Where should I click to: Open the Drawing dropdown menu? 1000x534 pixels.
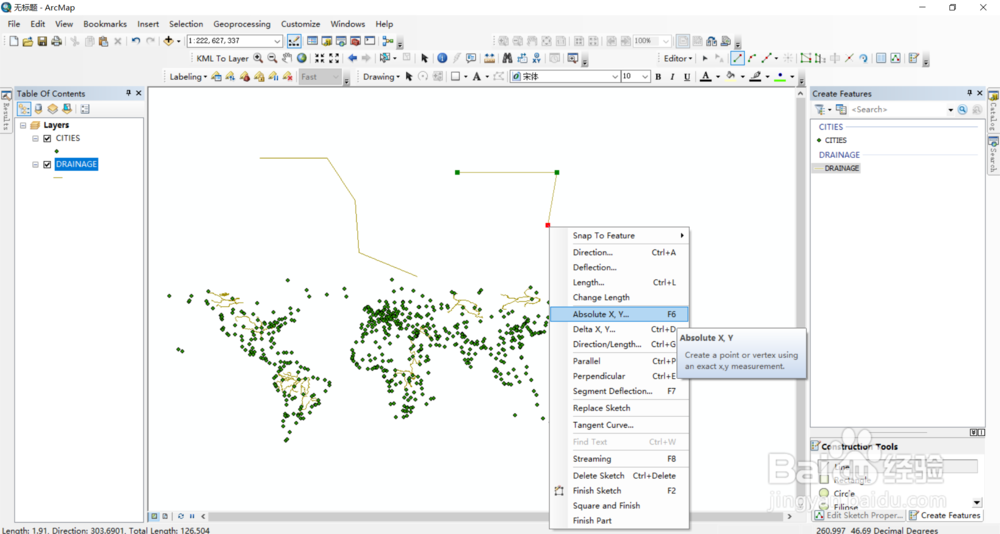point(381,77)
